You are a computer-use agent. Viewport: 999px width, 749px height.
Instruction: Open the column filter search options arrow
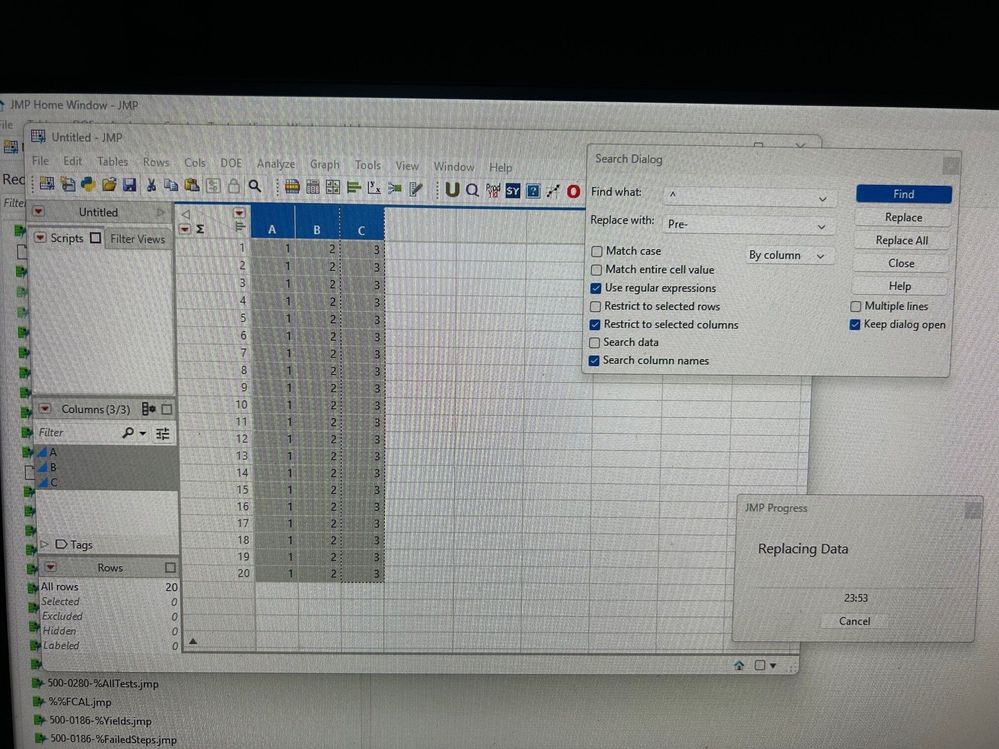(x=143, y=433)
